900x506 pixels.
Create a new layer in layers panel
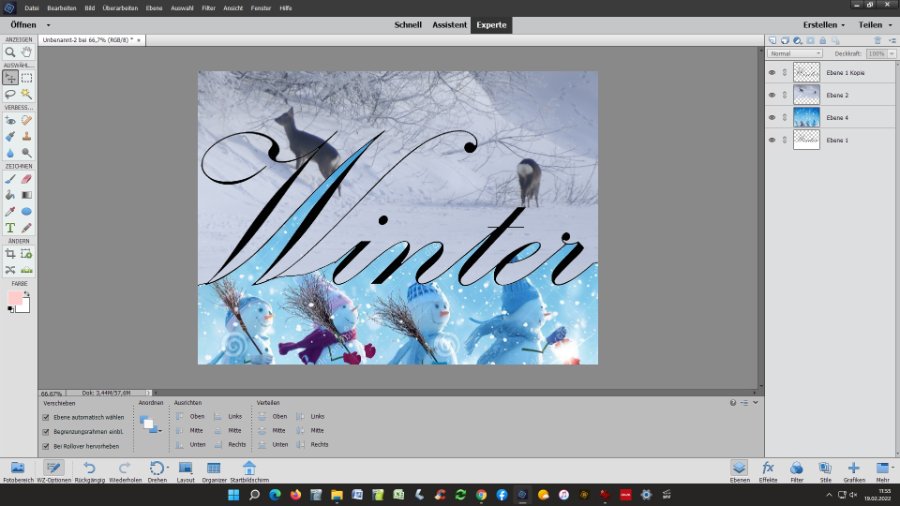coord(773,41)
